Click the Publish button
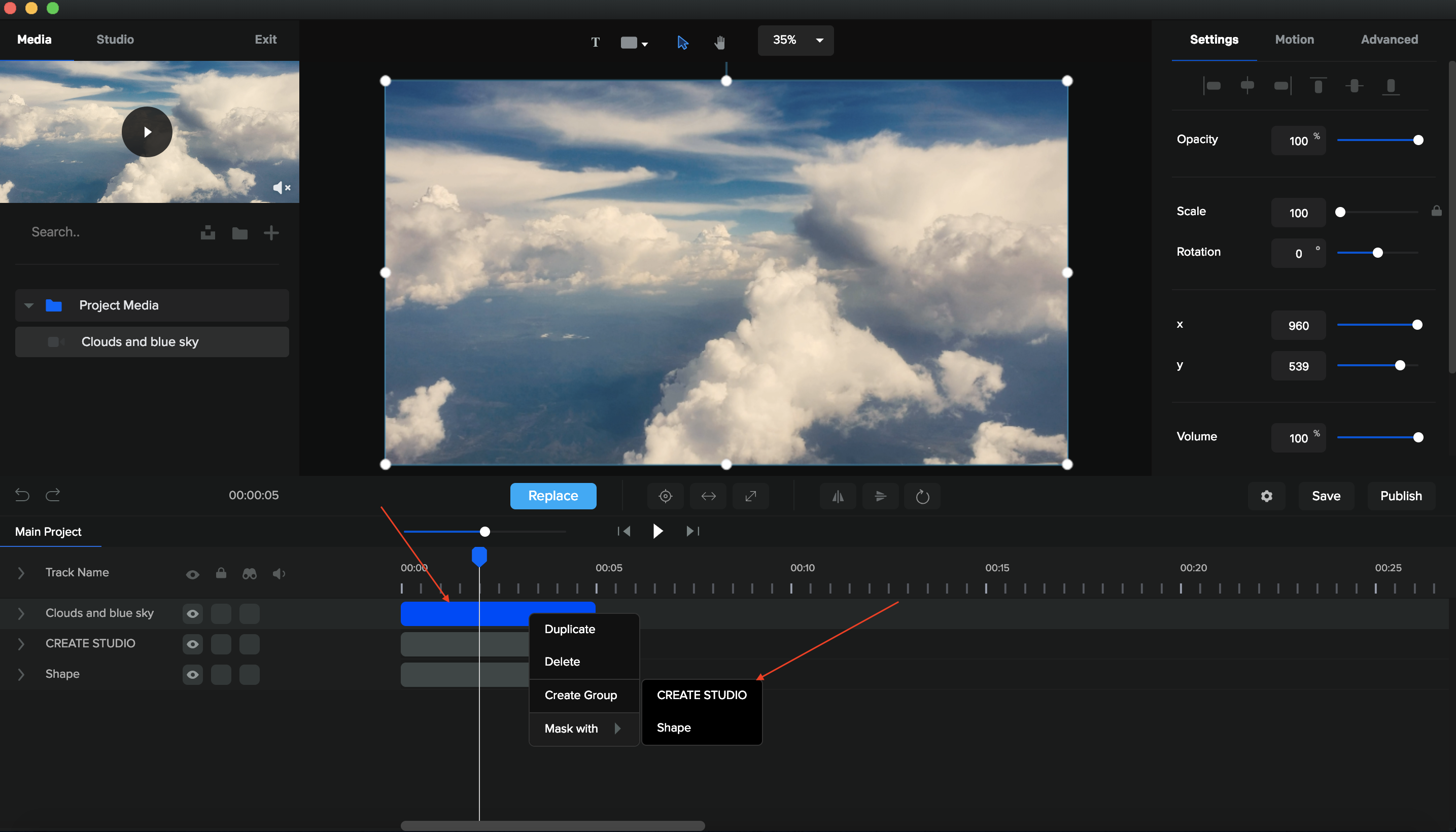 (x=1401, y=496)
